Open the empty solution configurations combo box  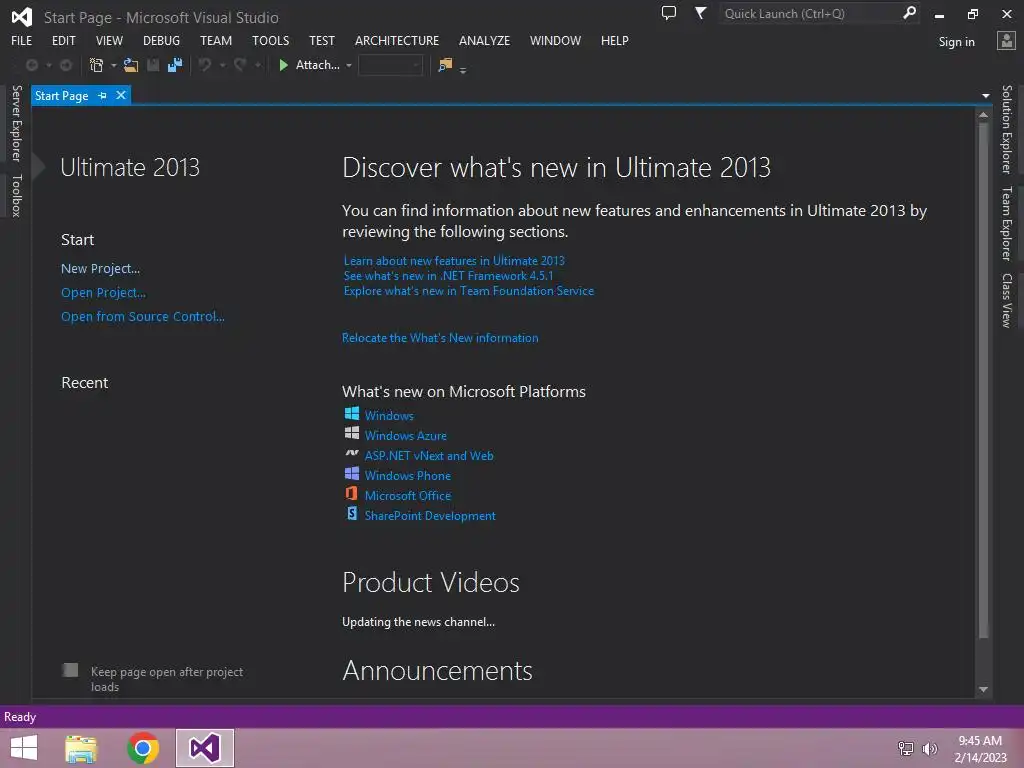click(x=391, y=65)
